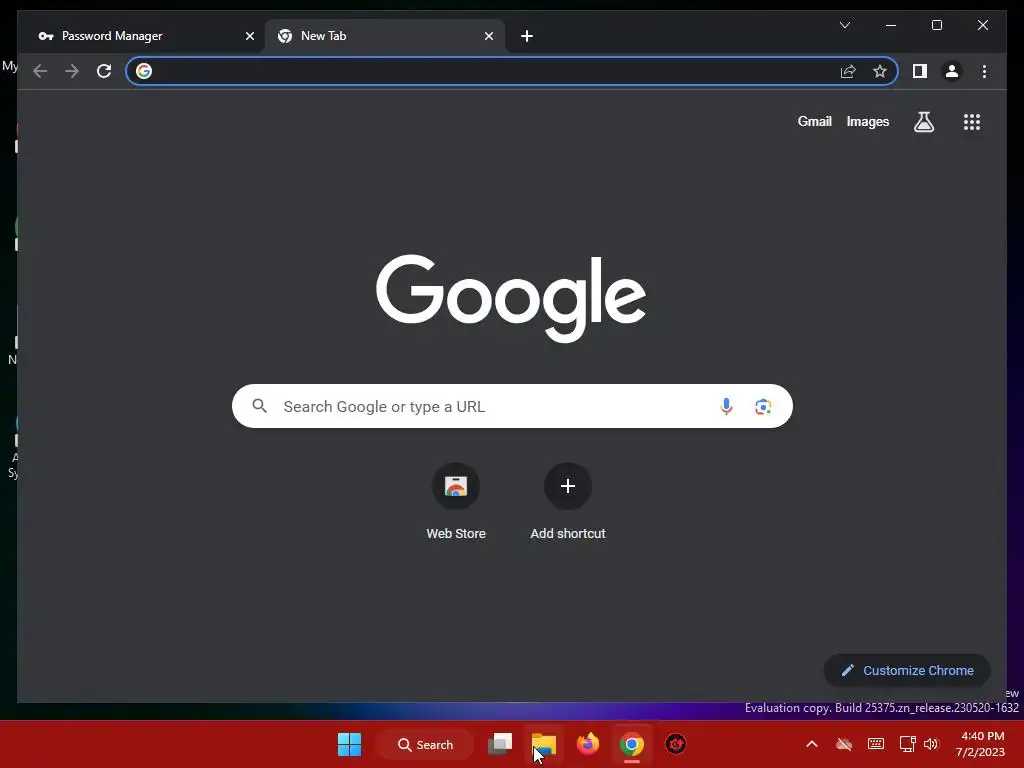1024x768 pixels.
Task: Open Task View on the taskbar
Action: tap(500, 744)
